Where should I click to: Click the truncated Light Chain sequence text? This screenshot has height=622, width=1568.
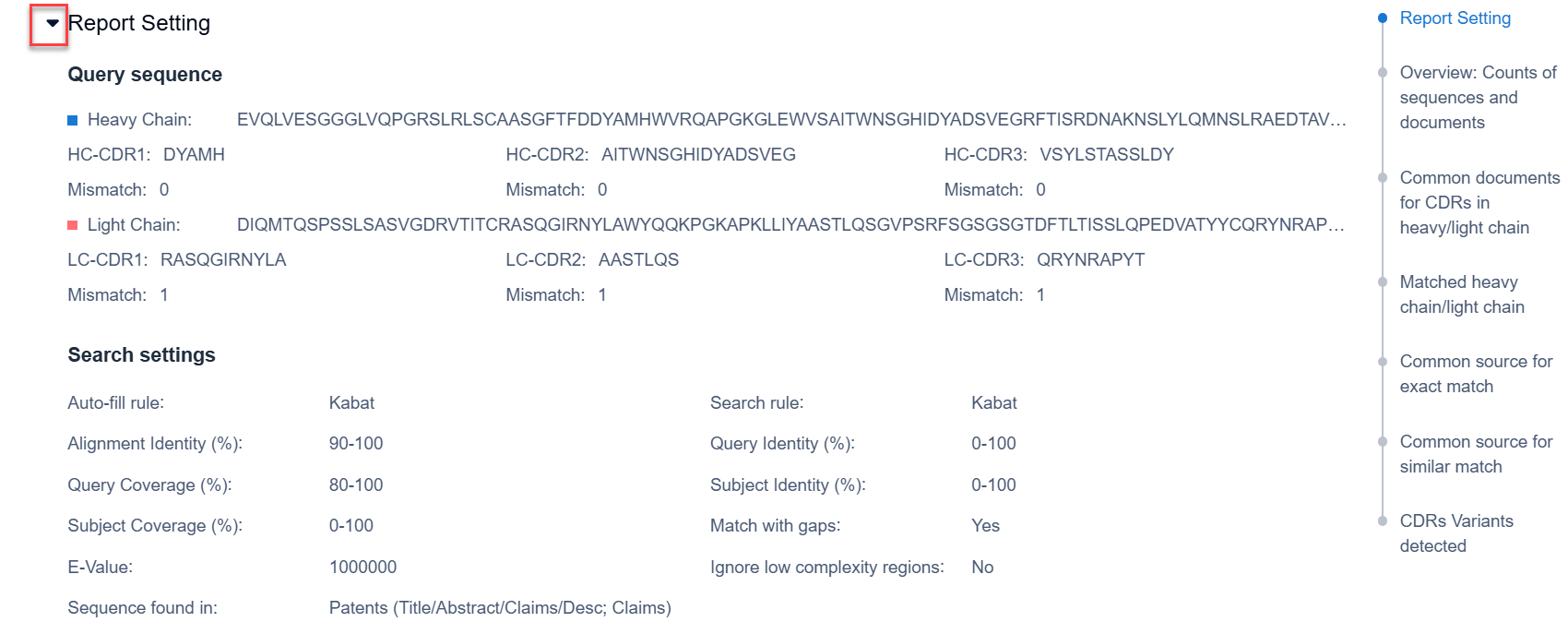790,225
